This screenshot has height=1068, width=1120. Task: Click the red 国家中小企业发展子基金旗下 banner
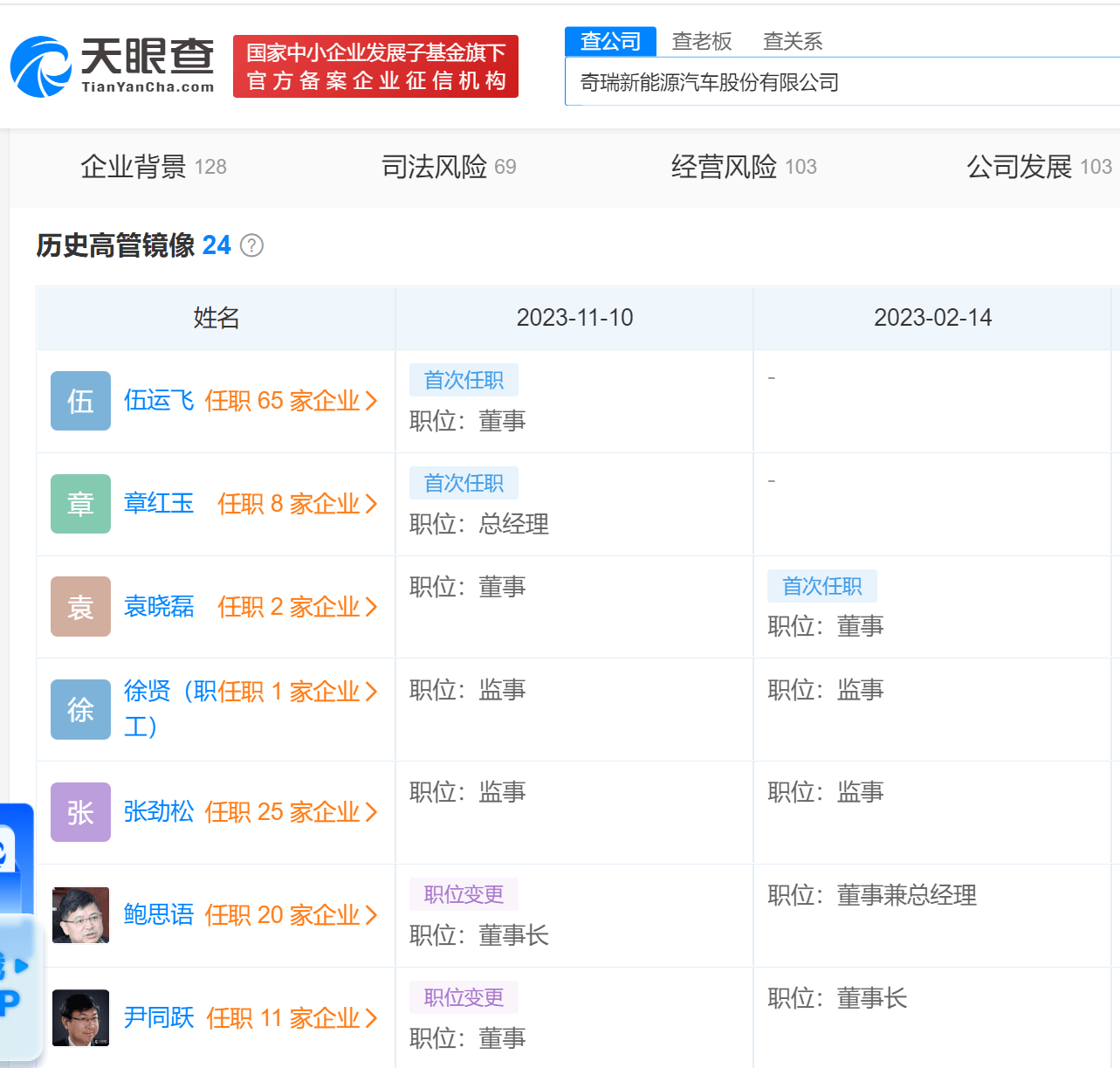coord(375,66)
